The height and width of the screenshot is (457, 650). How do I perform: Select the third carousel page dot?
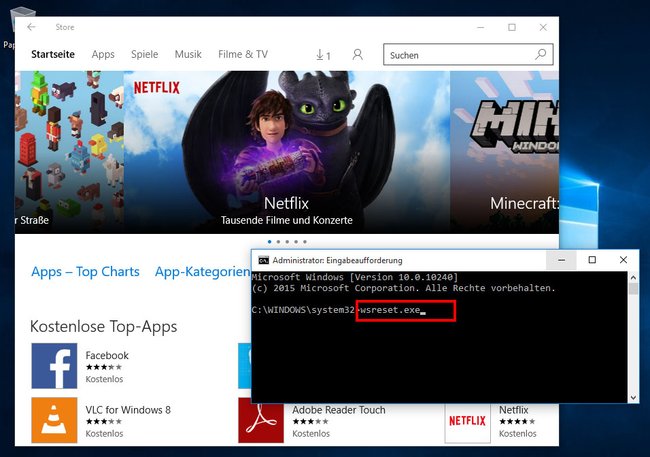[x=287, y=241]
